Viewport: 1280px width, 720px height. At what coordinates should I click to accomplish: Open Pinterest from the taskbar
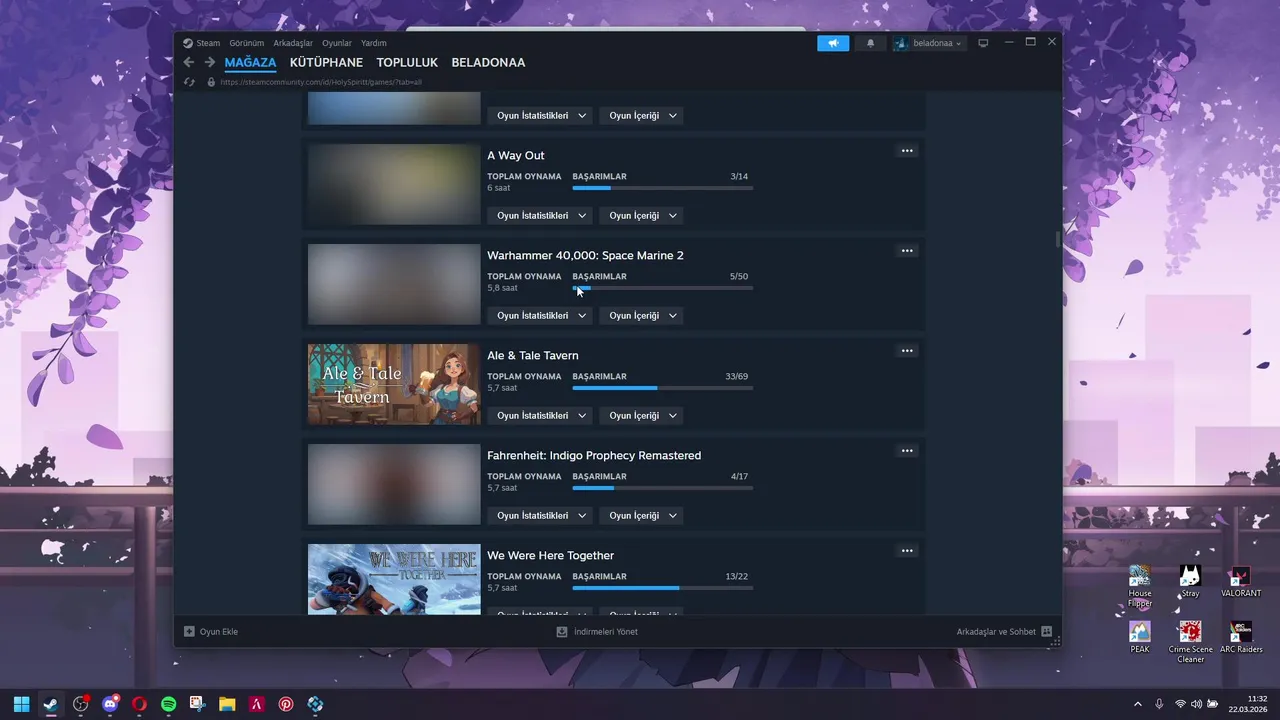[x=286, y=704]
